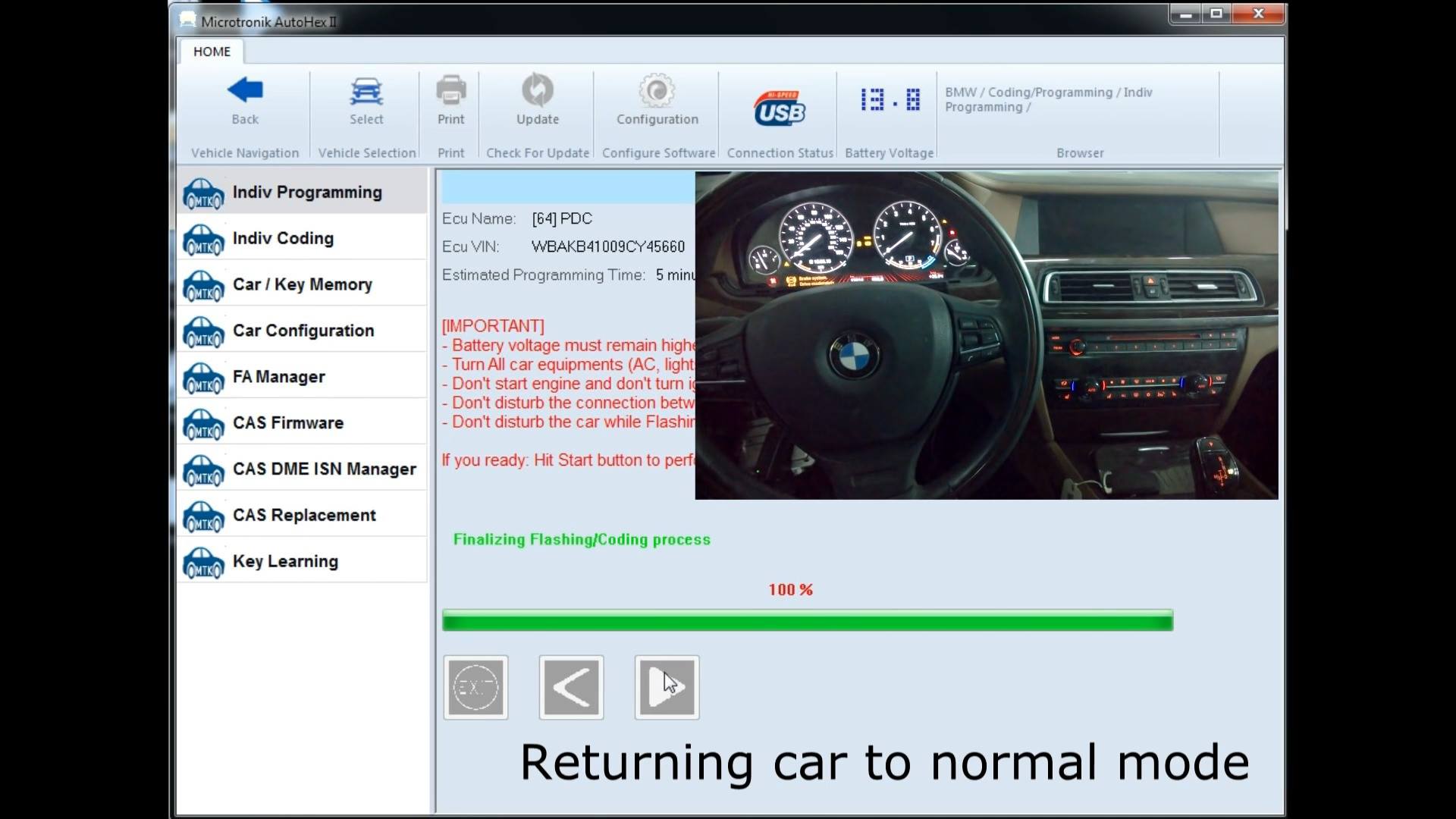This screenshot has width=1456, height=819.
Task: Maximize the AutoHex II window
Action: click(x=1216, y=14)
